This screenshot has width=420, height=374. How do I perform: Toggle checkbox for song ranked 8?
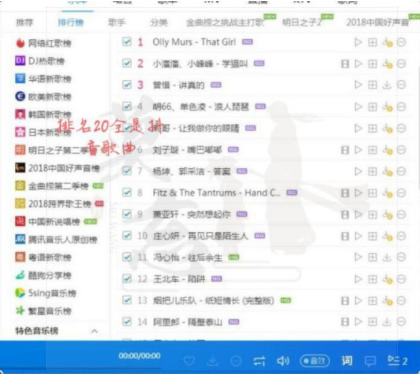tap(127, 193)
